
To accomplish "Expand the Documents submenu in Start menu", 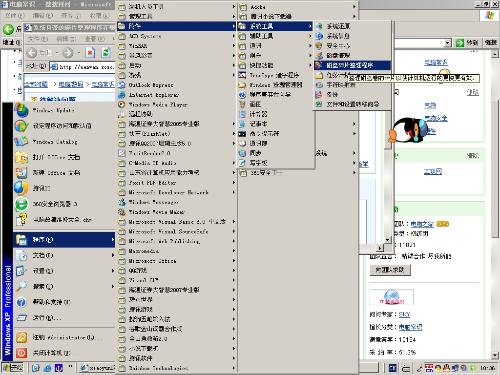I will 64,255.
